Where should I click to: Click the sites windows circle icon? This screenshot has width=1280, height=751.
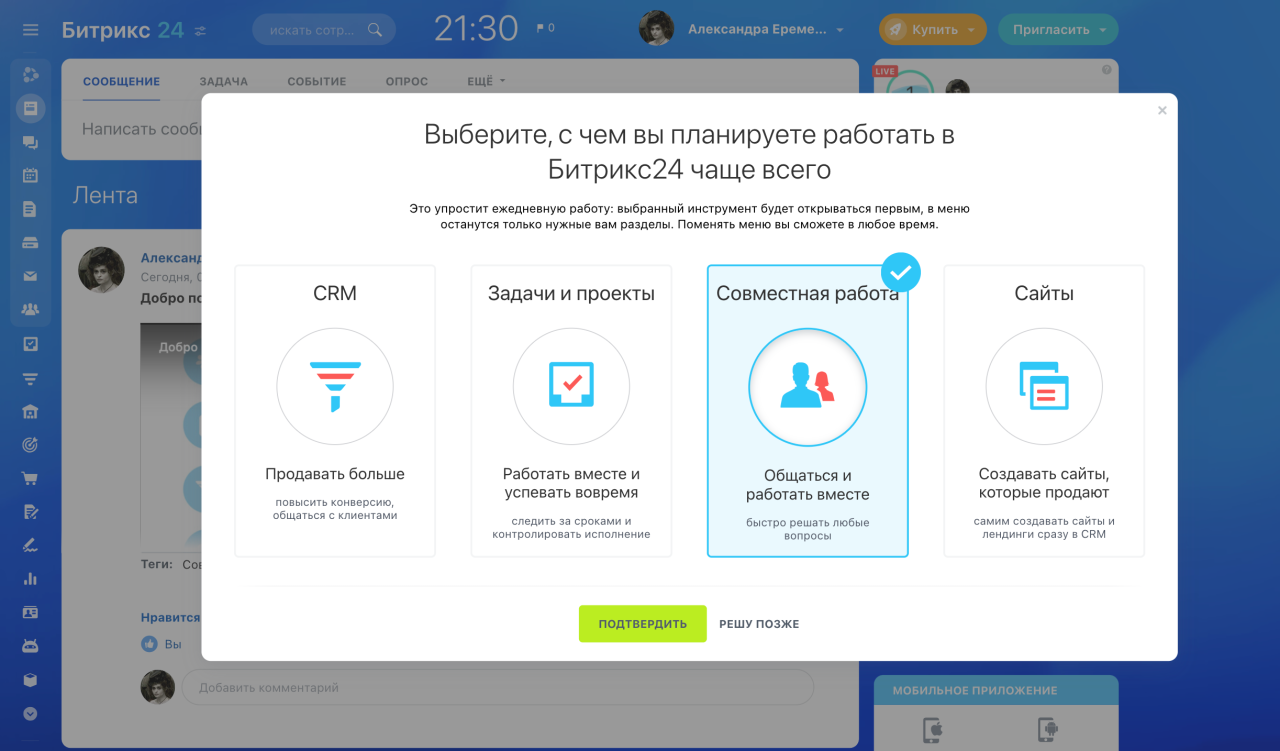point(1044,386)
